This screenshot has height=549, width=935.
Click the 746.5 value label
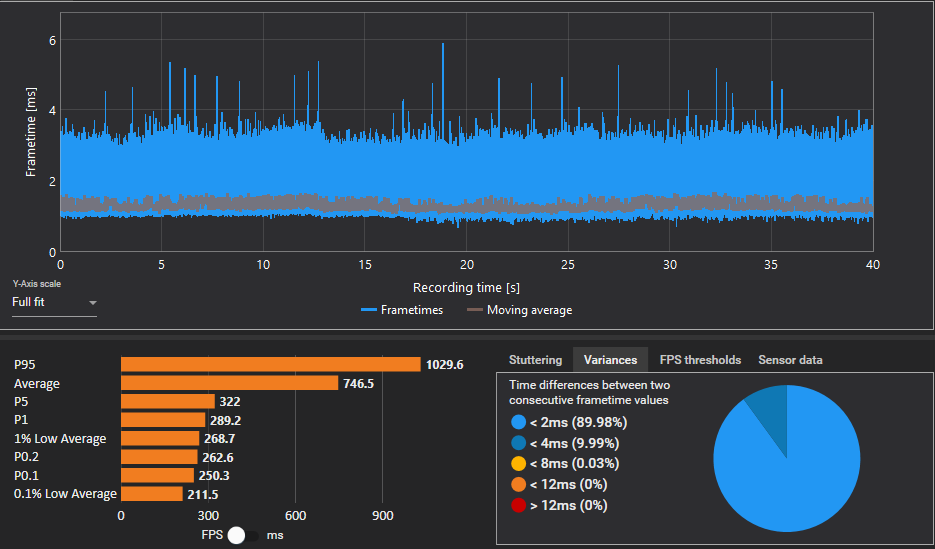pyautogui.click(x=358, y=383)
